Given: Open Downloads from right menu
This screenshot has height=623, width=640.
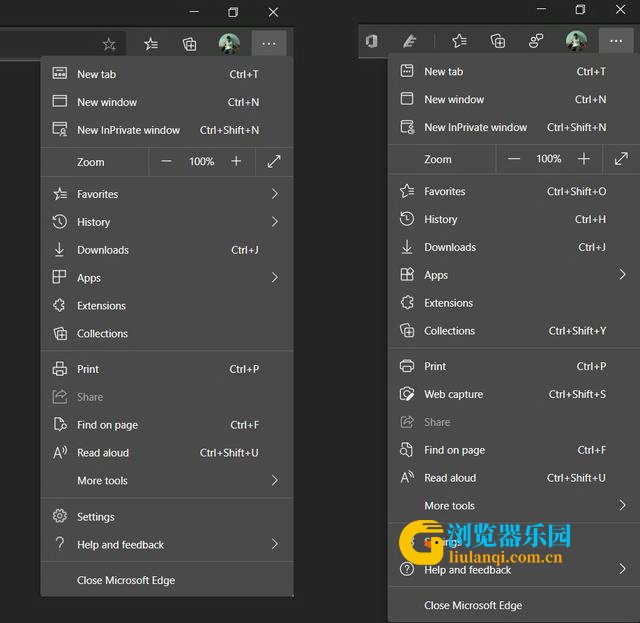Looking at the screenshot, I should [x=514, y=247].
